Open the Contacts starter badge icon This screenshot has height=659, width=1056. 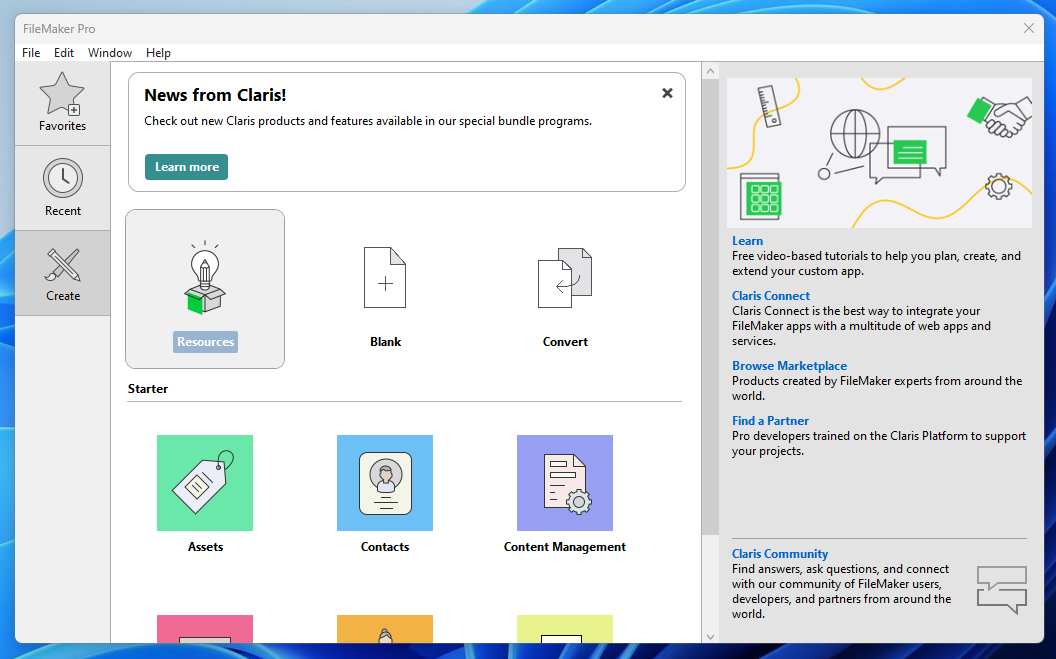(385, 483)
